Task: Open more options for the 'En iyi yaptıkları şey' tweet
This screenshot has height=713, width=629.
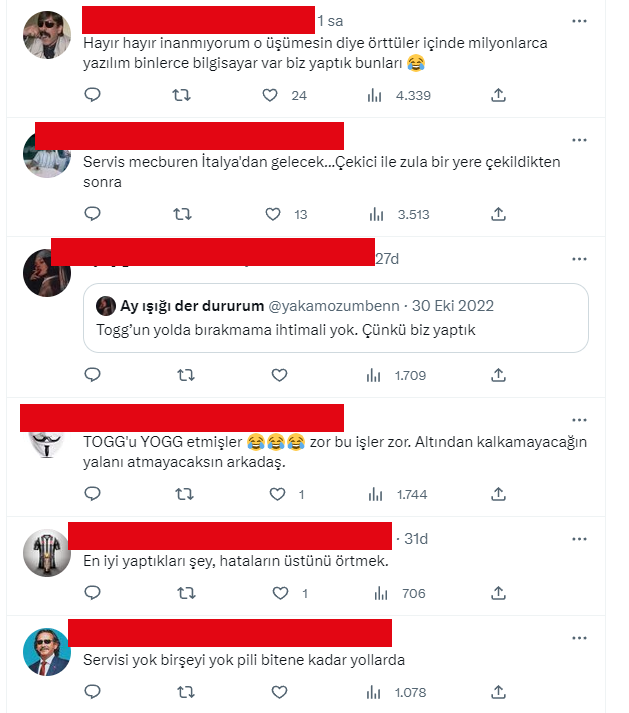Action: tap(579, 539)
